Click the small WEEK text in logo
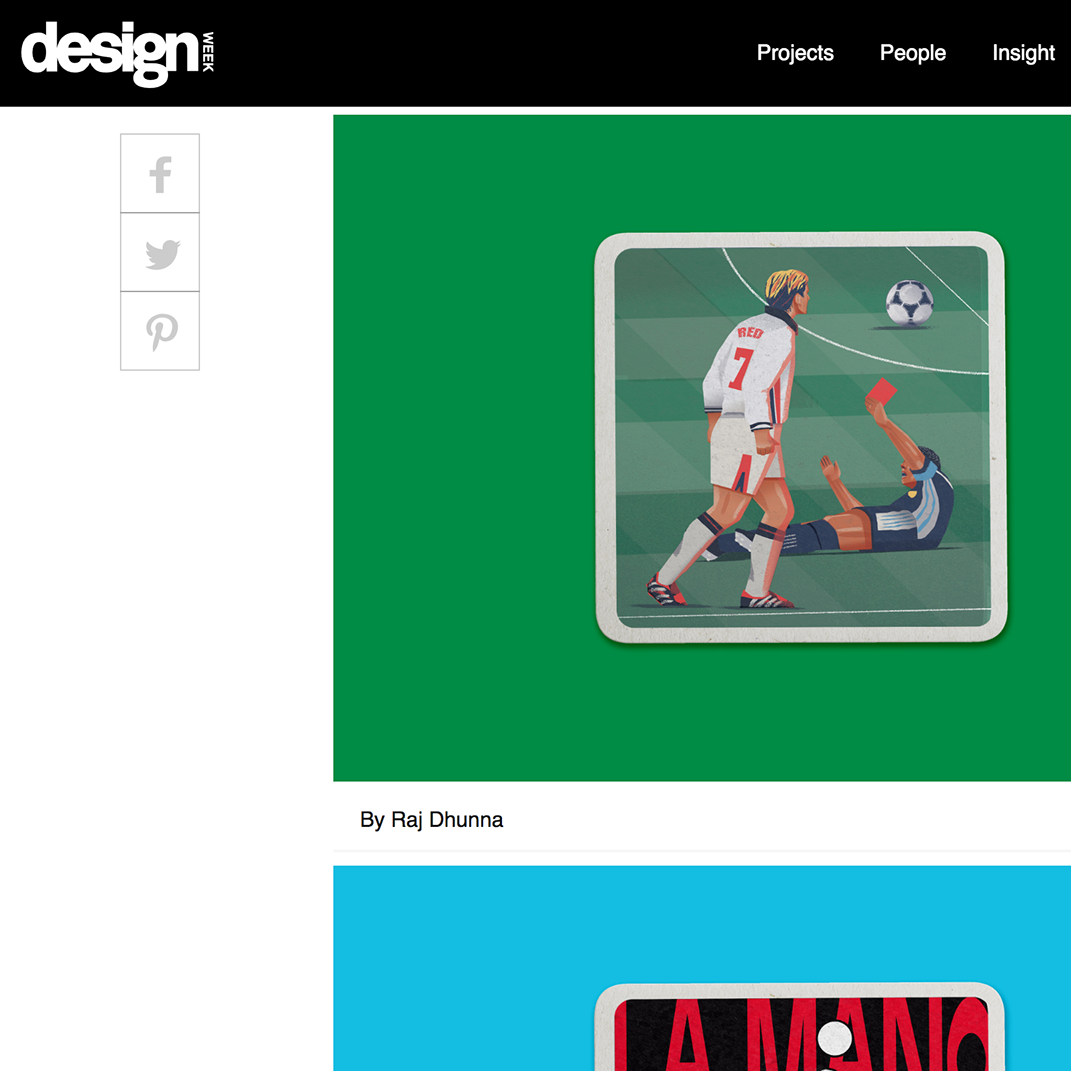1071x1071 pixels. click(208, 51)
